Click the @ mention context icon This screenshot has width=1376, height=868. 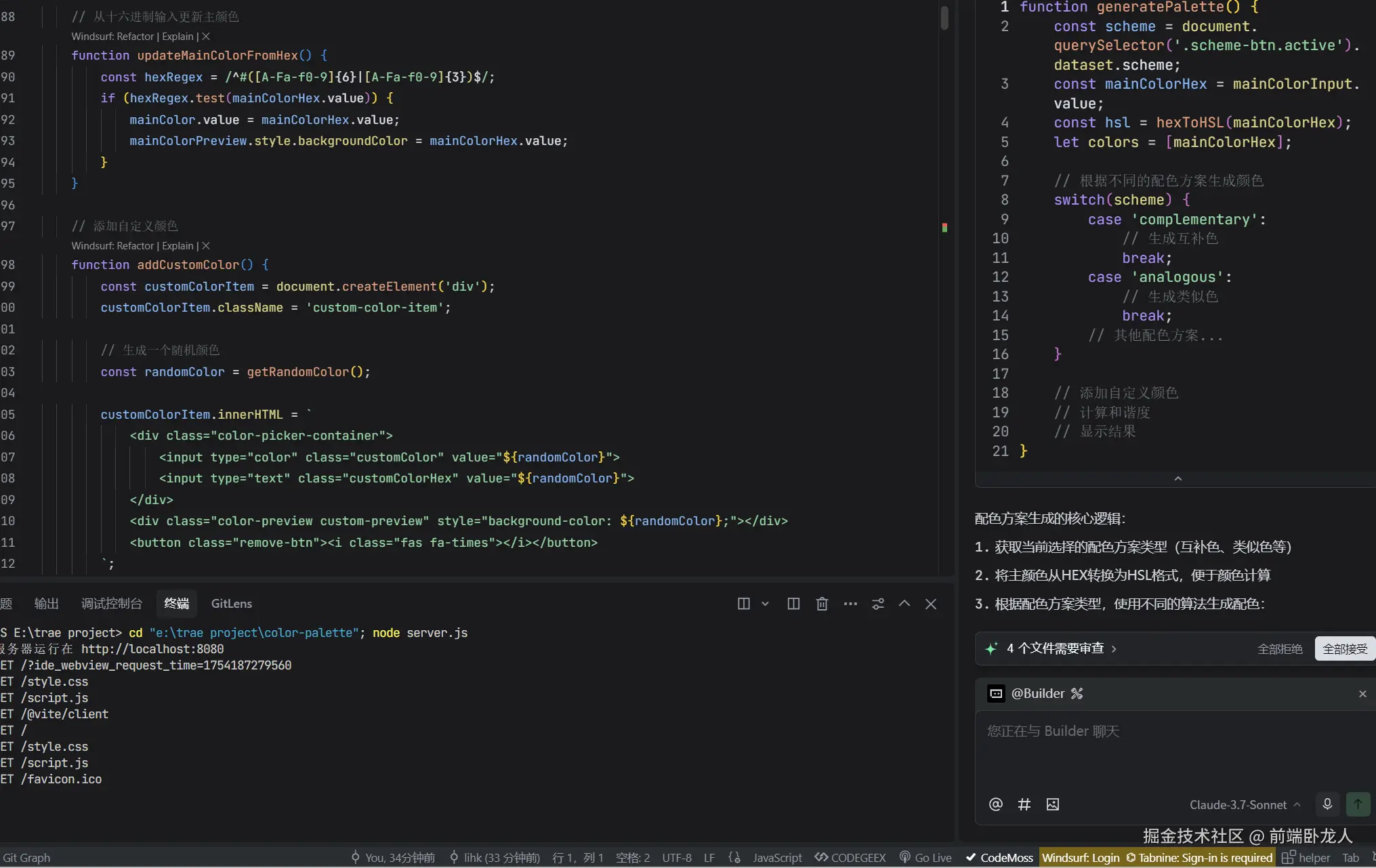995,804
